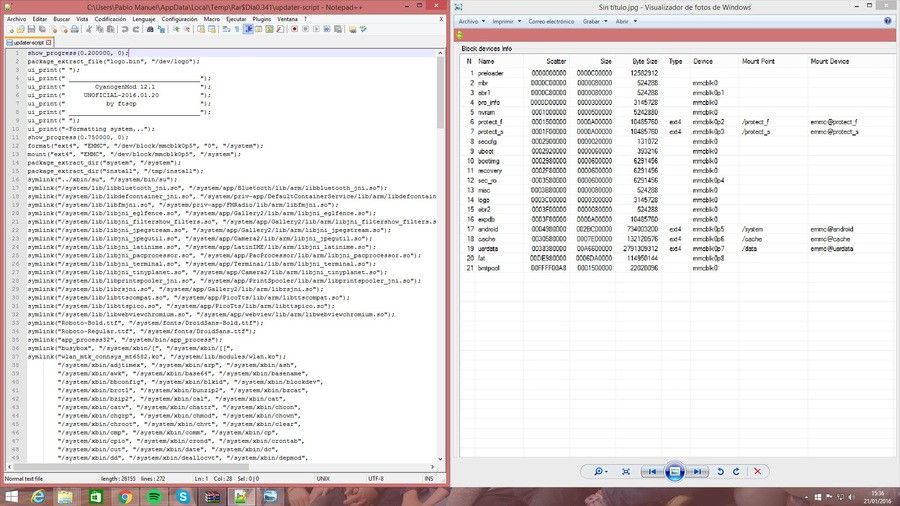Switch to Notepad++ via its taskbar icon
The width and height of the screenshot is (900, 506).
click(241, 497)
